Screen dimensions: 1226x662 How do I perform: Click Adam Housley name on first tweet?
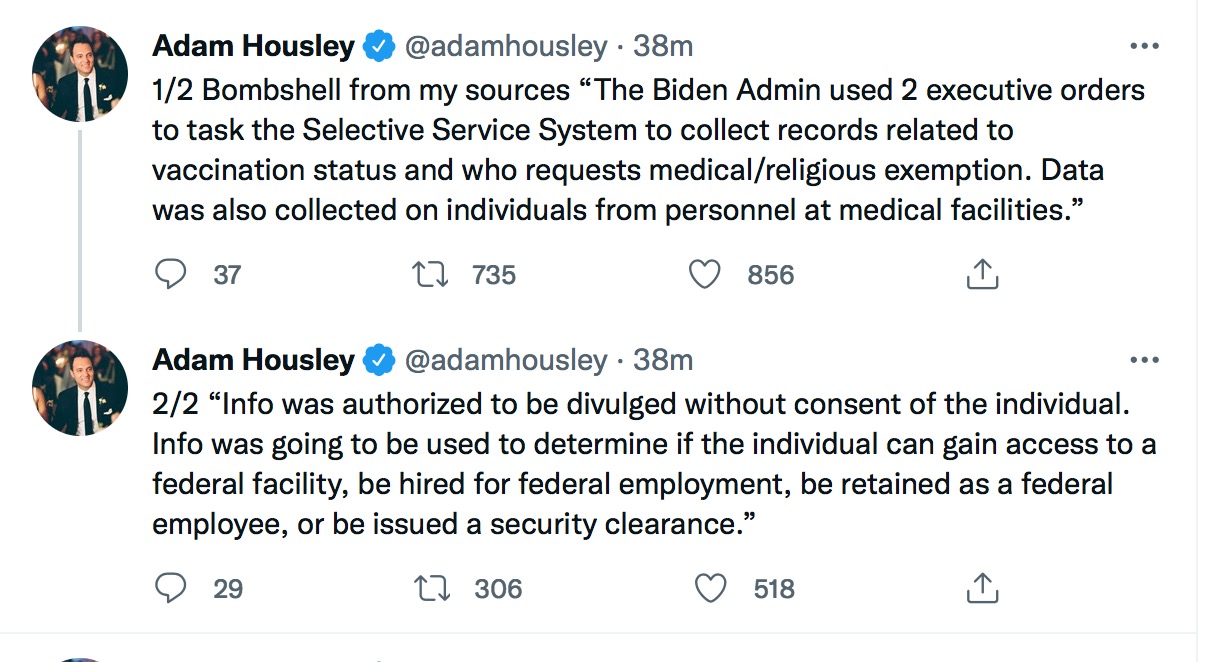click(253, 46)
